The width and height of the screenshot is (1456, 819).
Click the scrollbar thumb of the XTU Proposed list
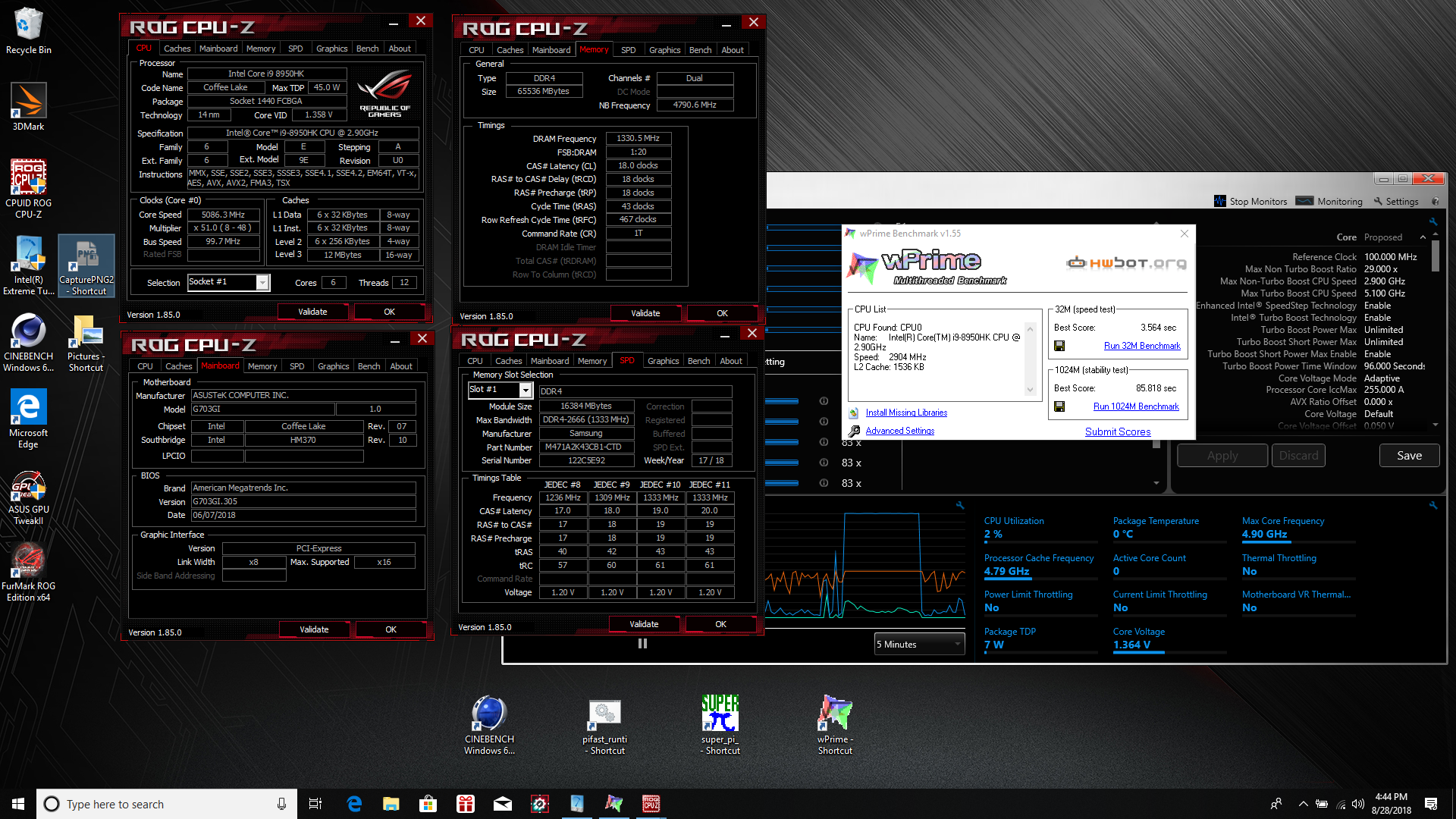pos(1435,255)
